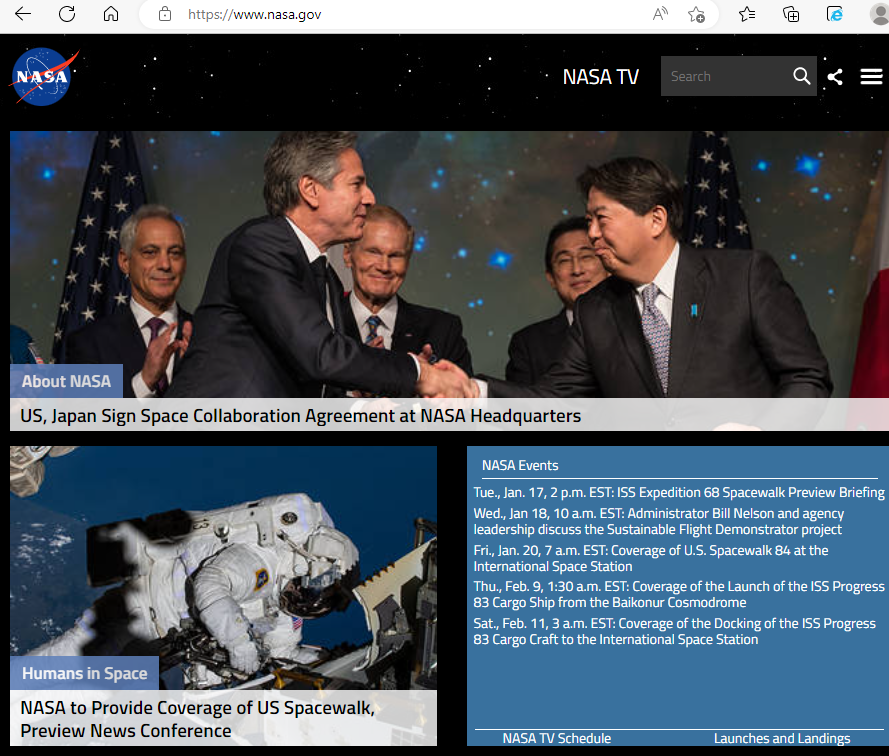
Task: Open the browser home page icon
Action: [x=111, y=14]
